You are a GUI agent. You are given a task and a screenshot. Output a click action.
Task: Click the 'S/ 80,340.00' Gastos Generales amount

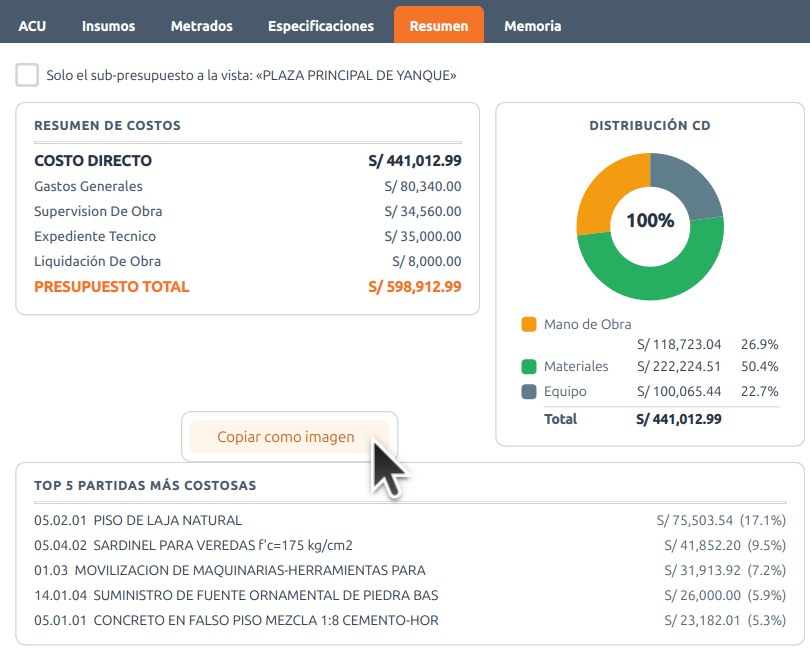[x=423, y=186]
